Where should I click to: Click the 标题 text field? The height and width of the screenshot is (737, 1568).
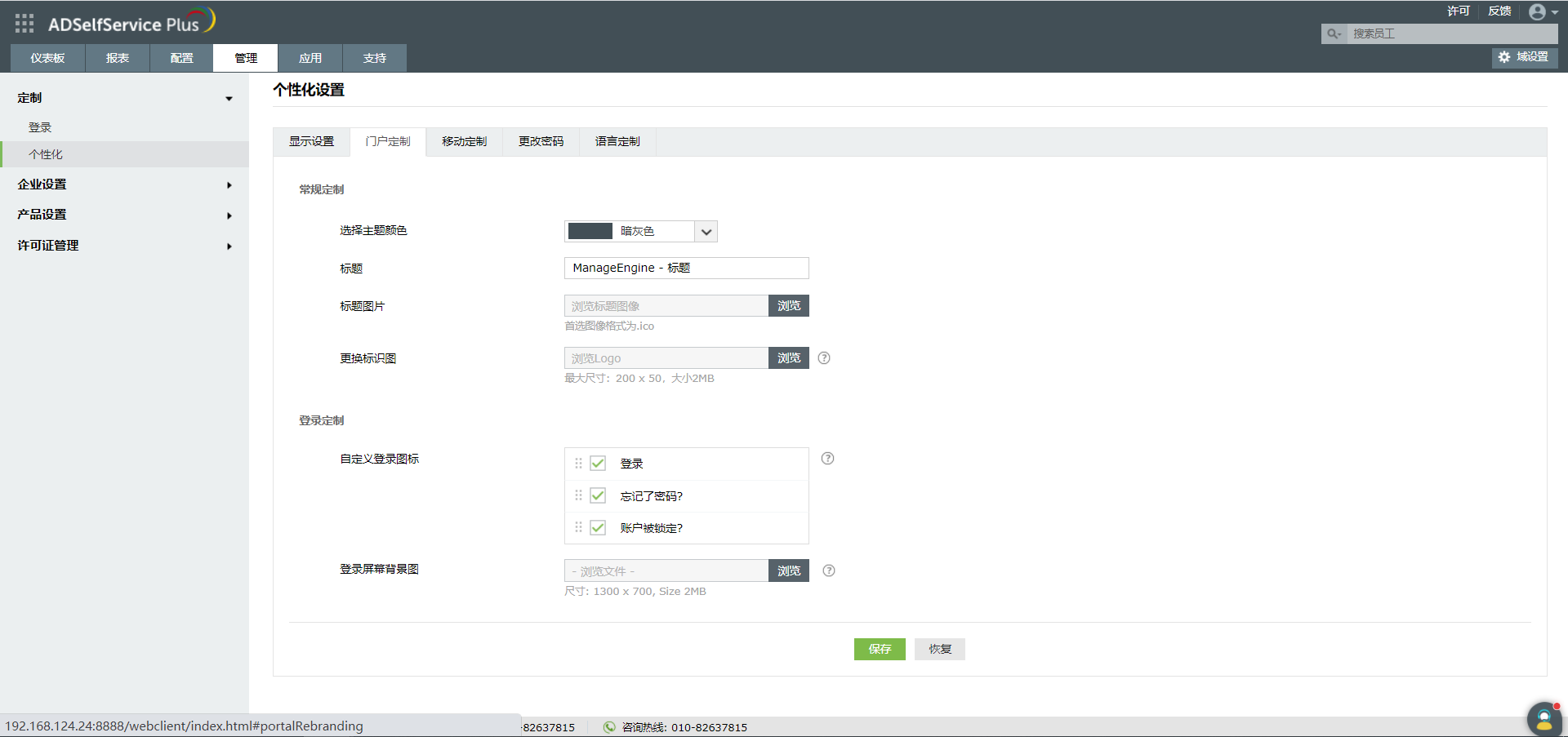tap(687, 268)
